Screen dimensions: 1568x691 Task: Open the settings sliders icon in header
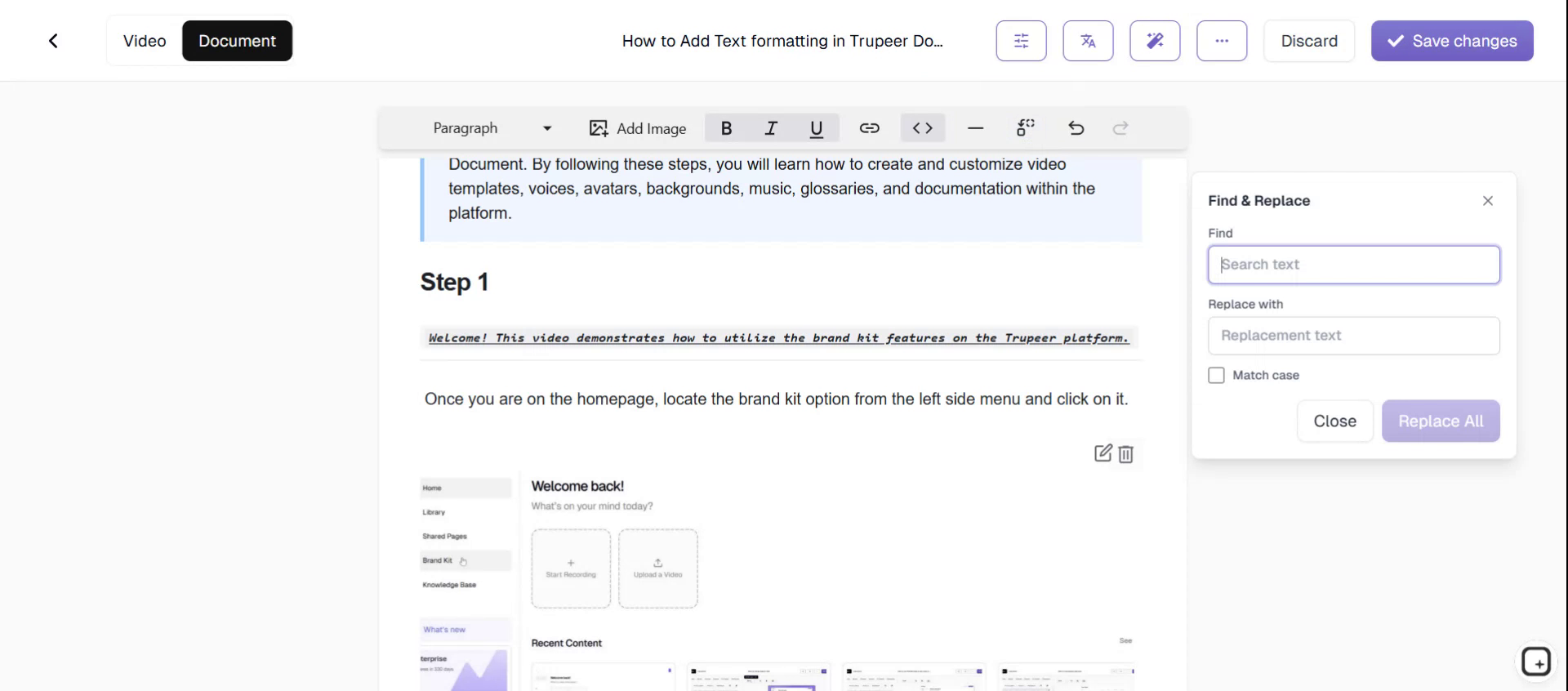1021,41
